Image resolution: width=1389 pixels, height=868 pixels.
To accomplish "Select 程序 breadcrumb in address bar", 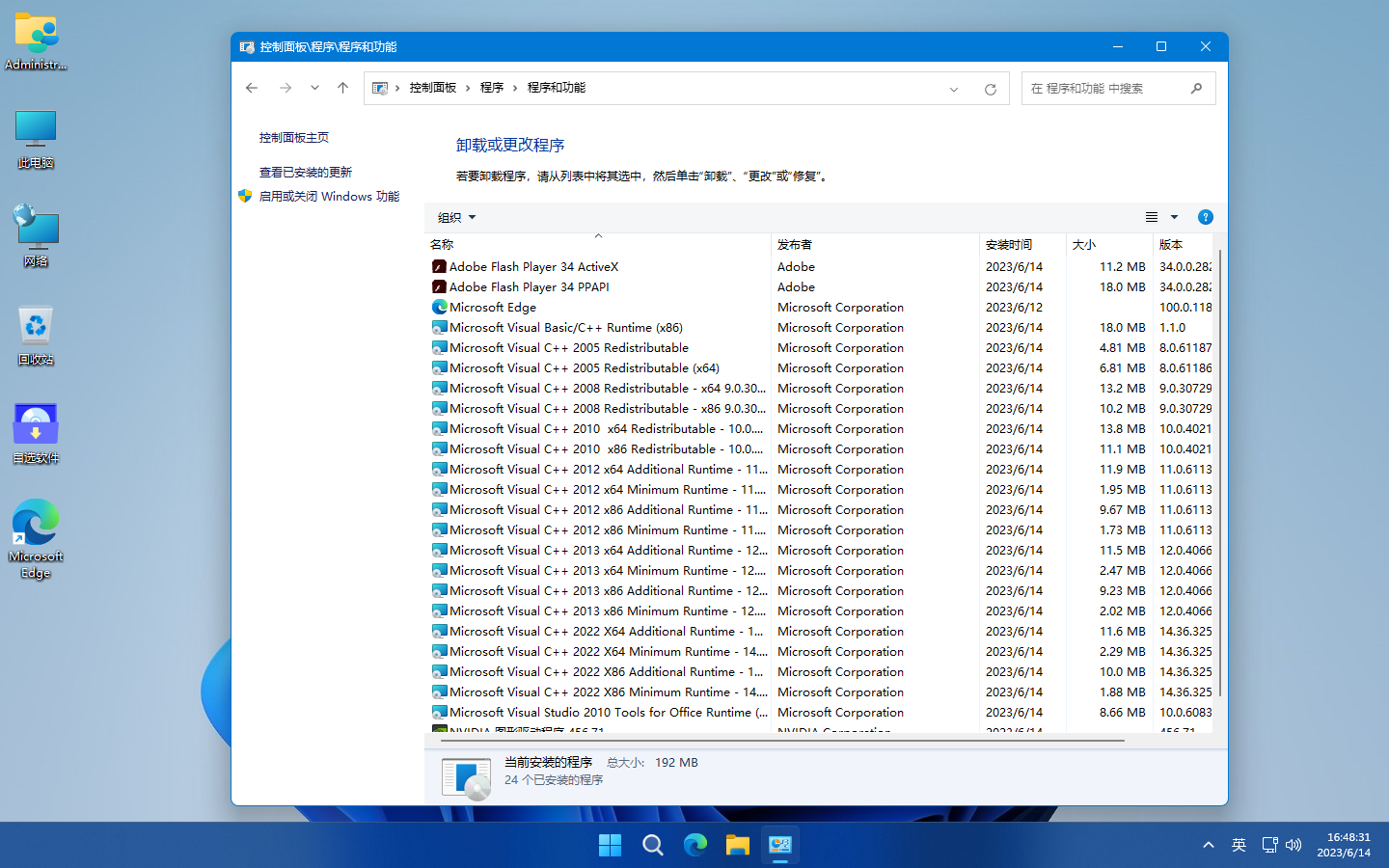I will coord(492,88).
